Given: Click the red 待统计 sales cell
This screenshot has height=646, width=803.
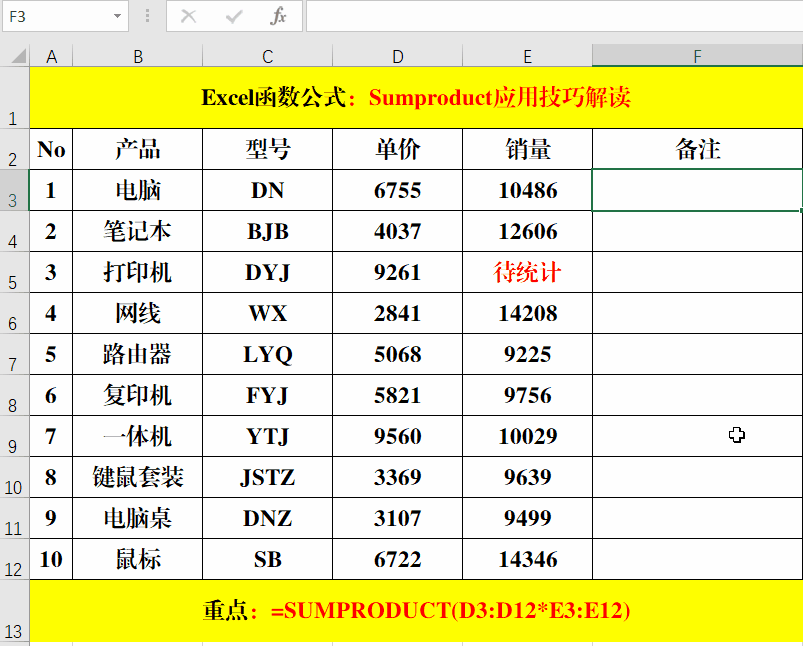Looking at the screenshot, I should (x=527, y=272).
